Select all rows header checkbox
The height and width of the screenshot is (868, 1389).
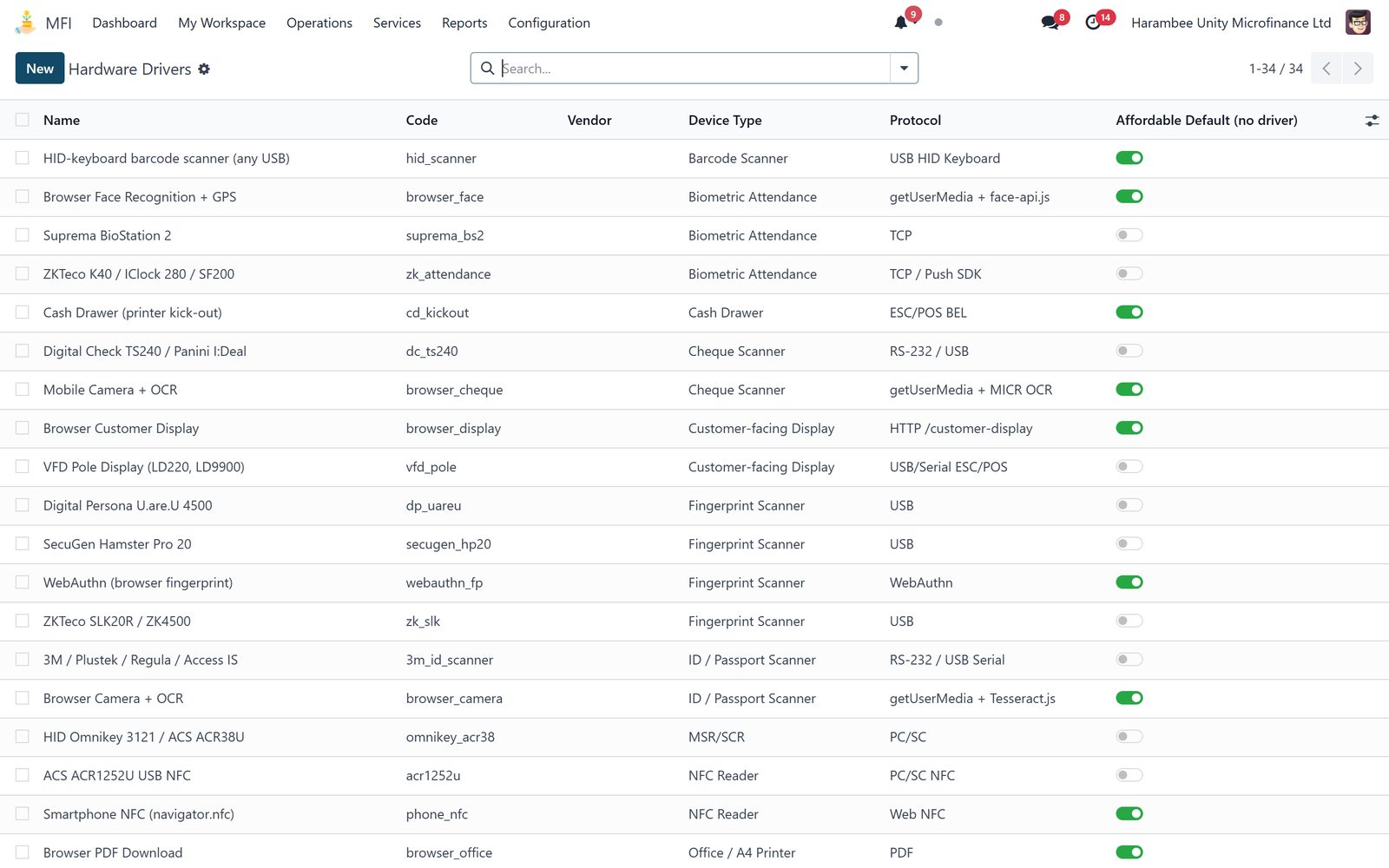(x=23, y=120)
